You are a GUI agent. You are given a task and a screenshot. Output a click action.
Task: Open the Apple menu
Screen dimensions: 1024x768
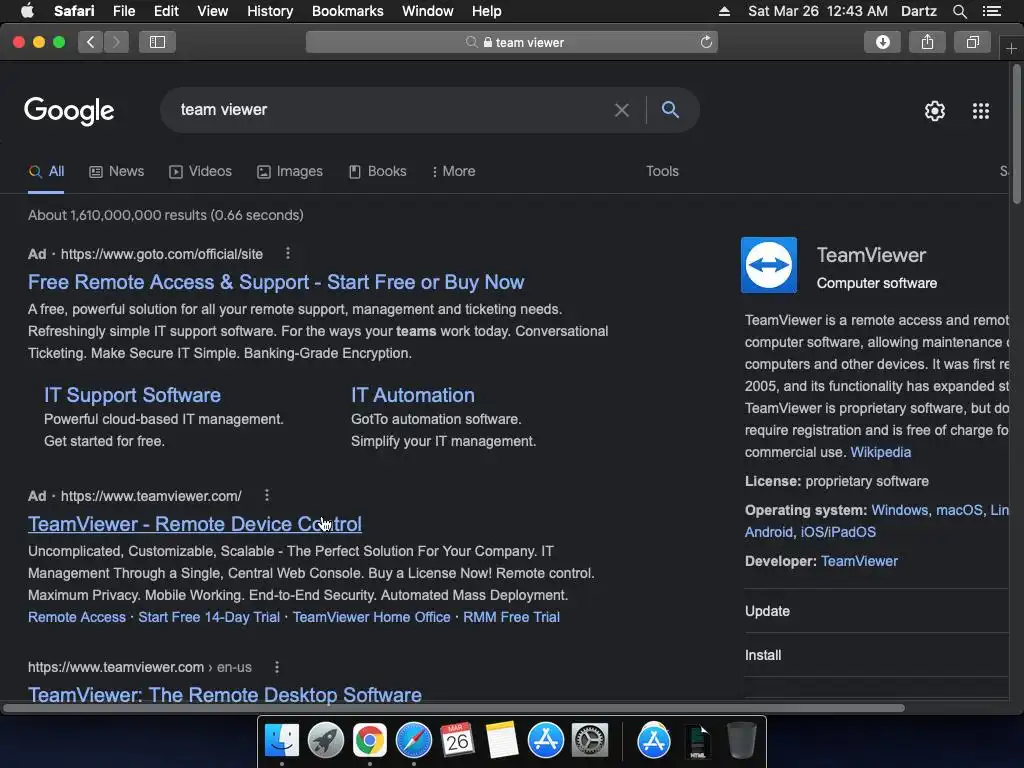pos(27,11)
